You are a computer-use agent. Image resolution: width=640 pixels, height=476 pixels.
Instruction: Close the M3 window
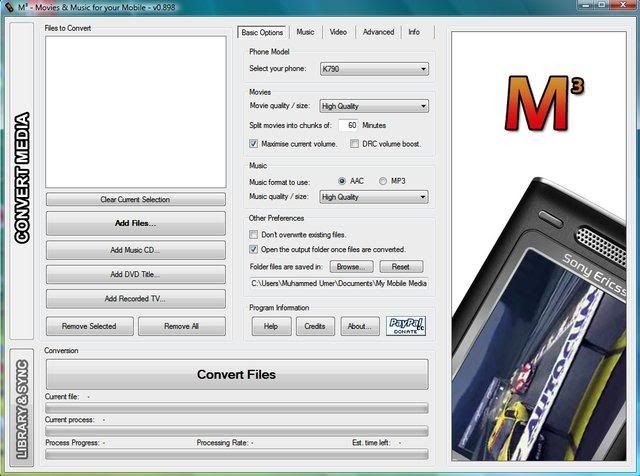623,5
